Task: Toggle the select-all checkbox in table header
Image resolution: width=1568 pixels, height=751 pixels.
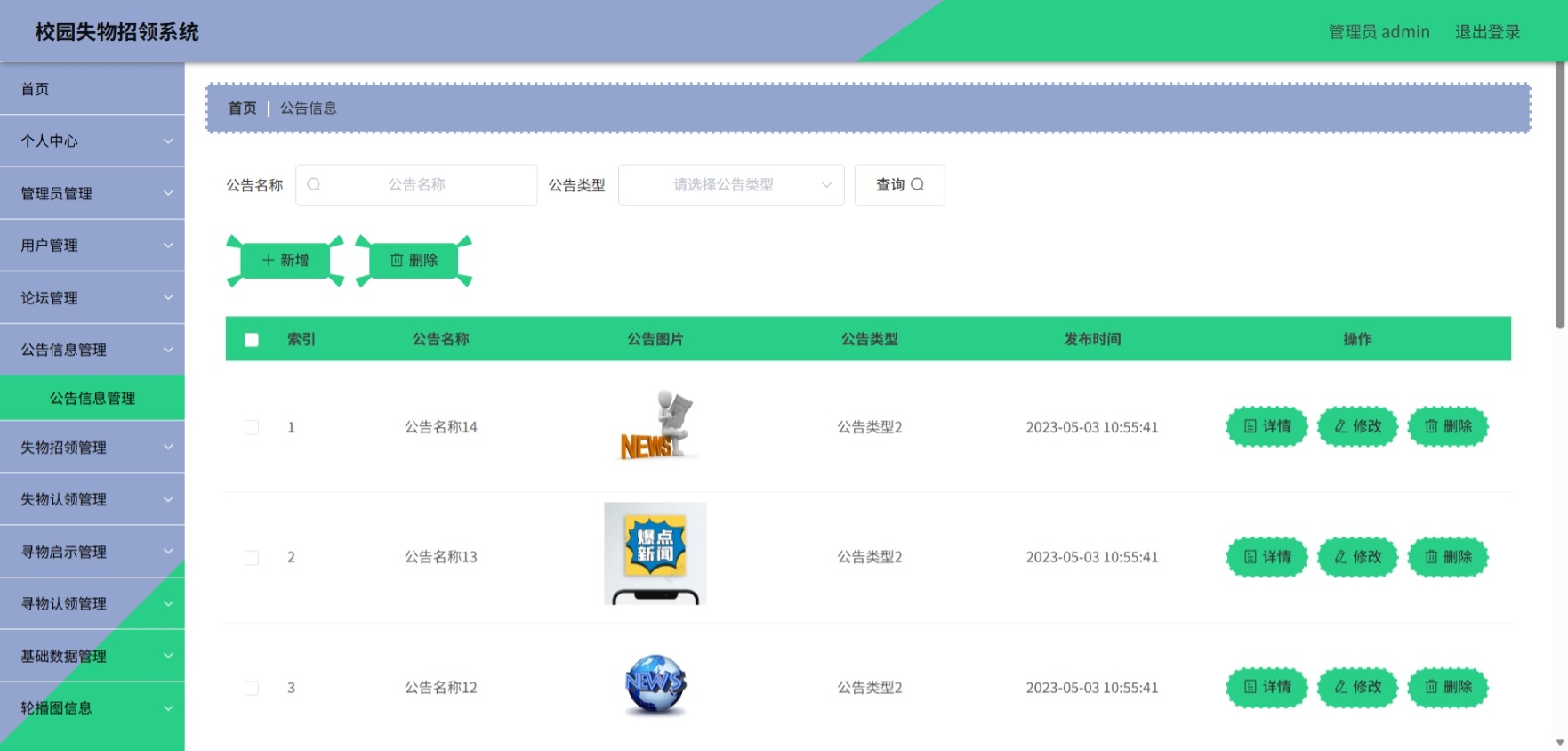Action: tap(252, 339)
